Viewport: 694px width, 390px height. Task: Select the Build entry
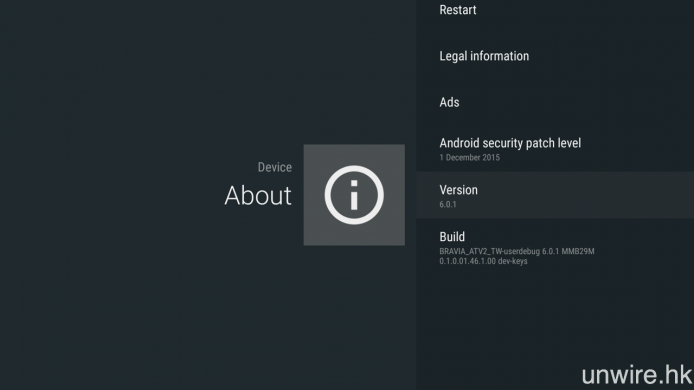(555, 248)
